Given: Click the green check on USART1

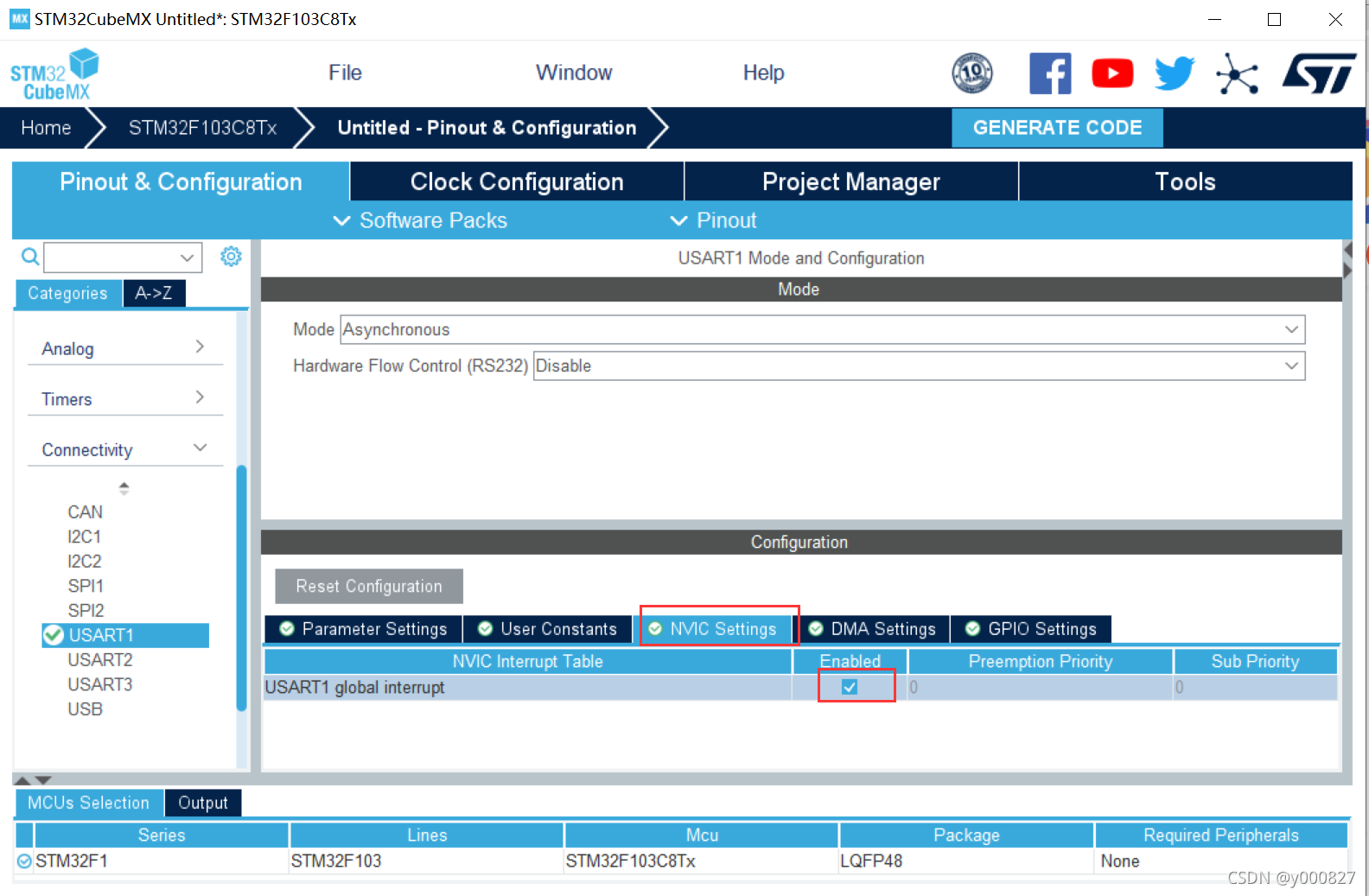Looking at the screenshot, I should click(x=54, y=635).
